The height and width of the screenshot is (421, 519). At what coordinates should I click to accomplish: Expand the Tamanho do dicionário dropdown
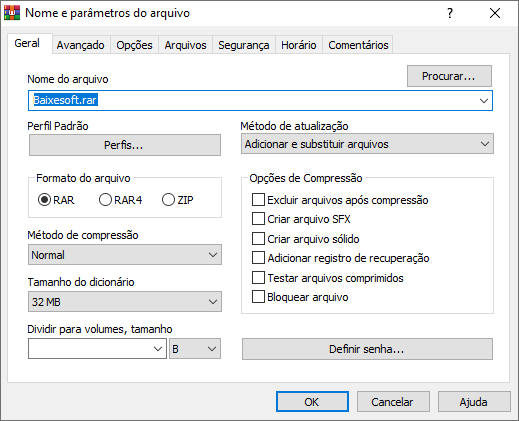click(x=125, y=302)
